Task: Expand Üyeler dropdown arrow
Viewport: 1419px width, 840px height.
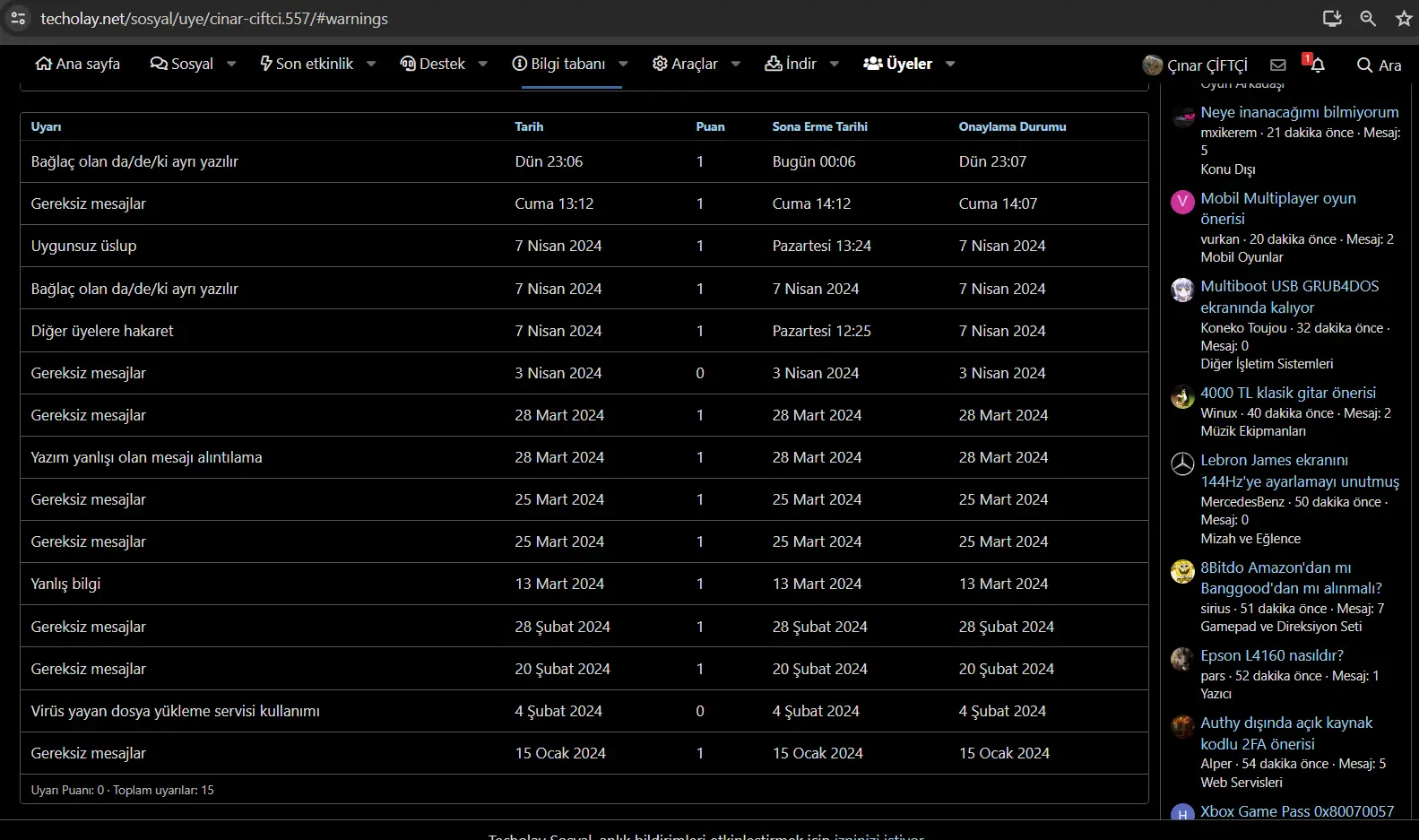Action: (x=950, y=64)
